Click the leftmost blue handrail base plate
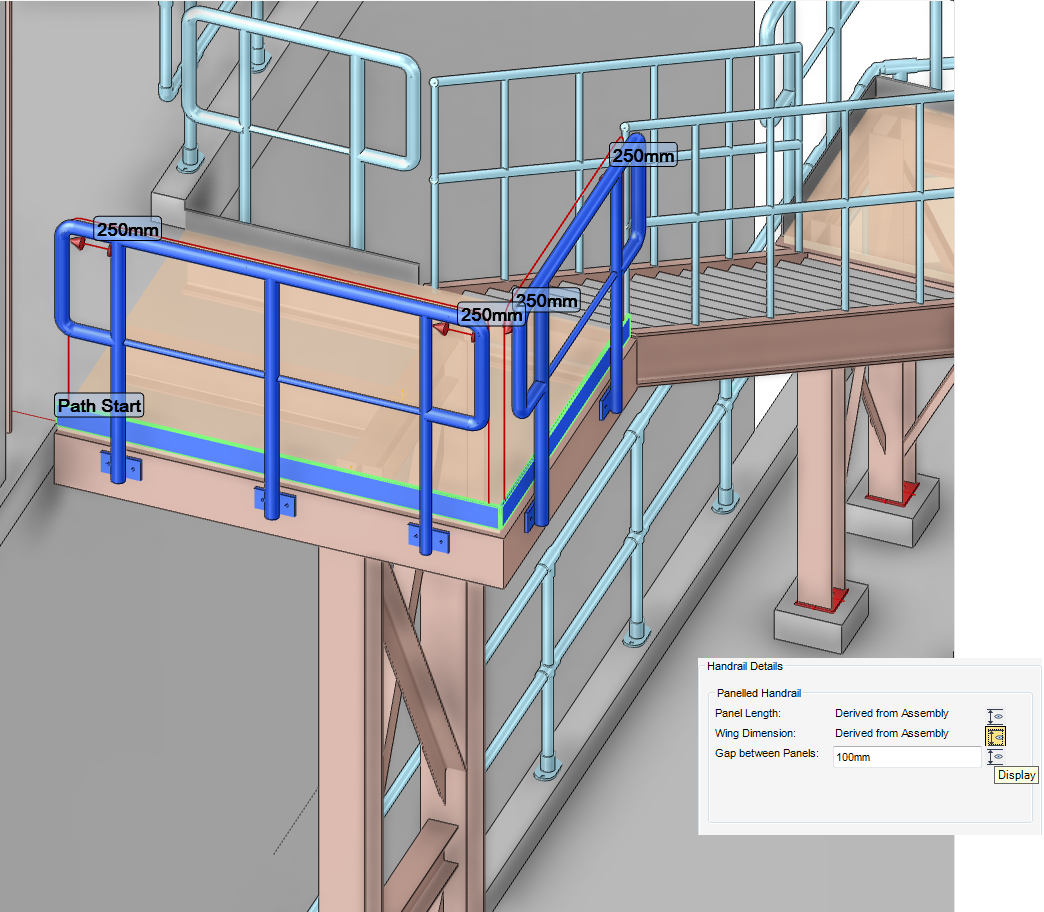This screenshot has width=1044, height=912. point(120,465)
